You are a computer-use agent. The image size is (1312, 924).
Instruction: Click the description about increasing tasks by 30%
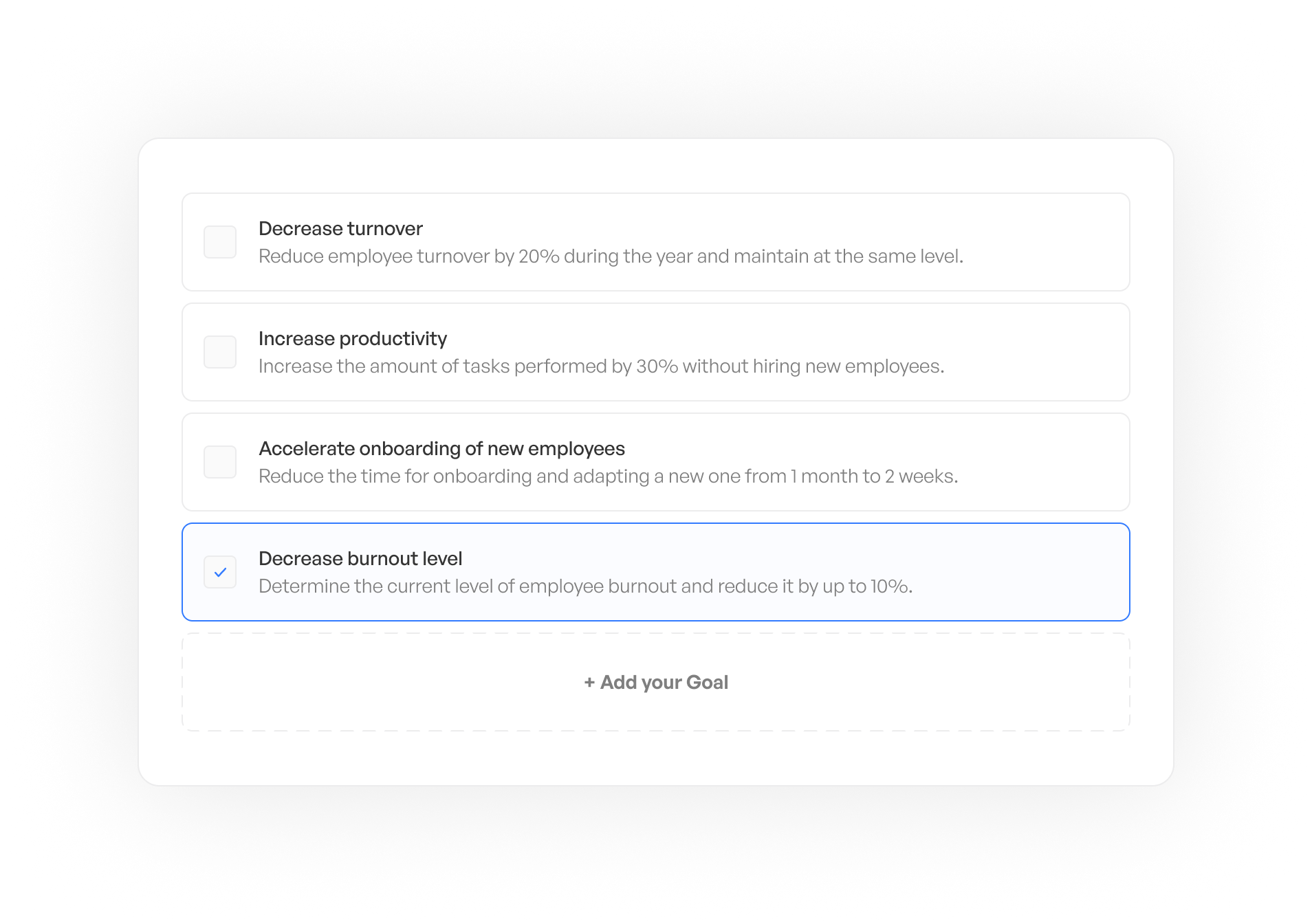(x=602, y=366)
